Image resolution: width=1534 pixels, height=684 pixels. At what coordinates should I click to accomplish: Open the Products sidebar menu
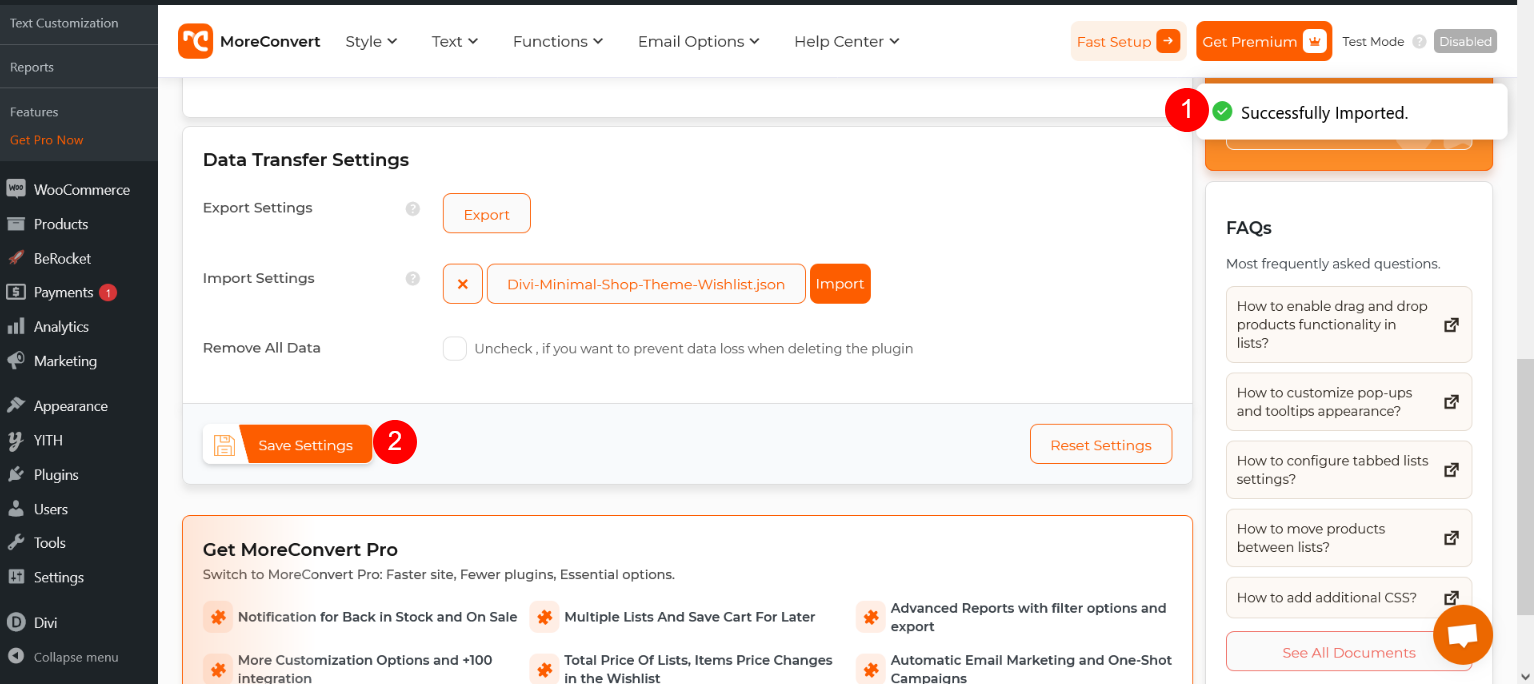[79, 224]
